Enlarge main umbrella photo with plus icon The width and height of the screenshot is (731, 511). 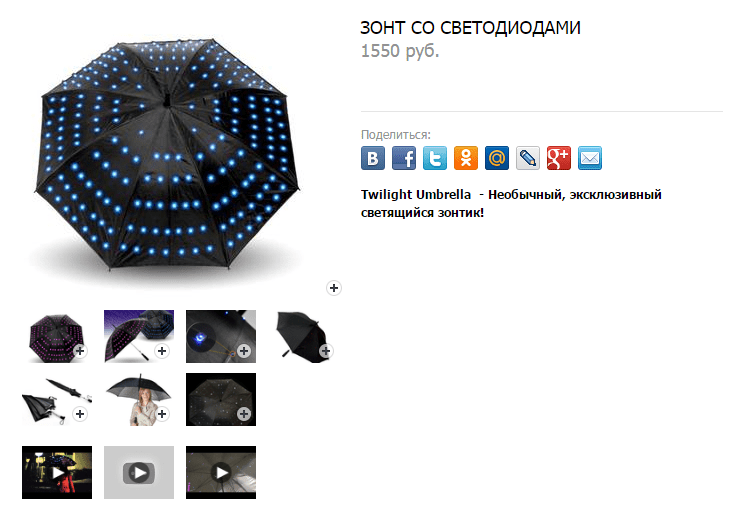pyautogui.click(x=333, y=288)
